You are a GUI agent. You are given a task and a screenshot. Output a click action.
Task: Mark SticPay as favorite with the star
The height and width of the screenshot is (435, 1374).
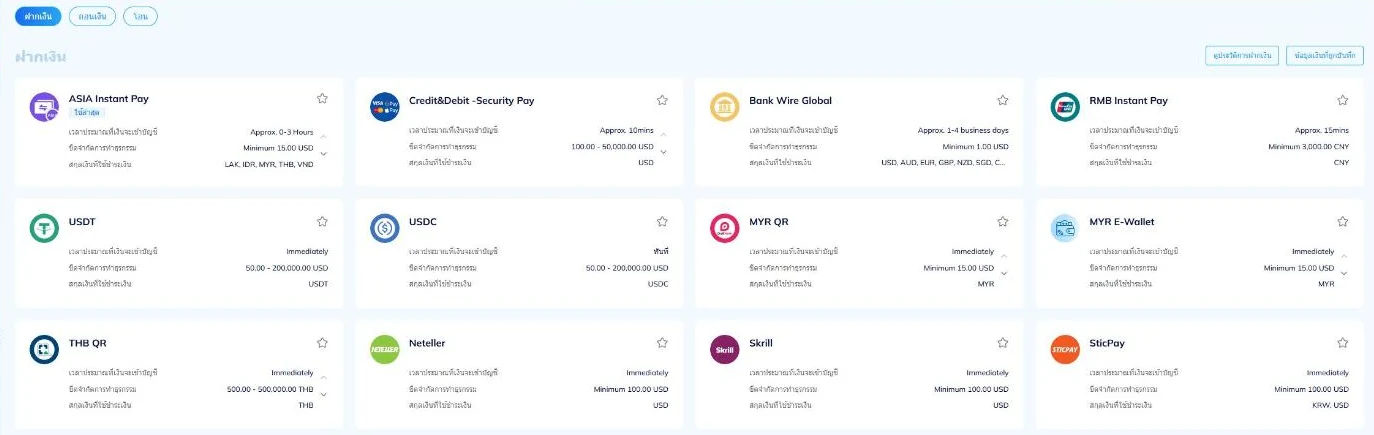tap(1343, 342)
